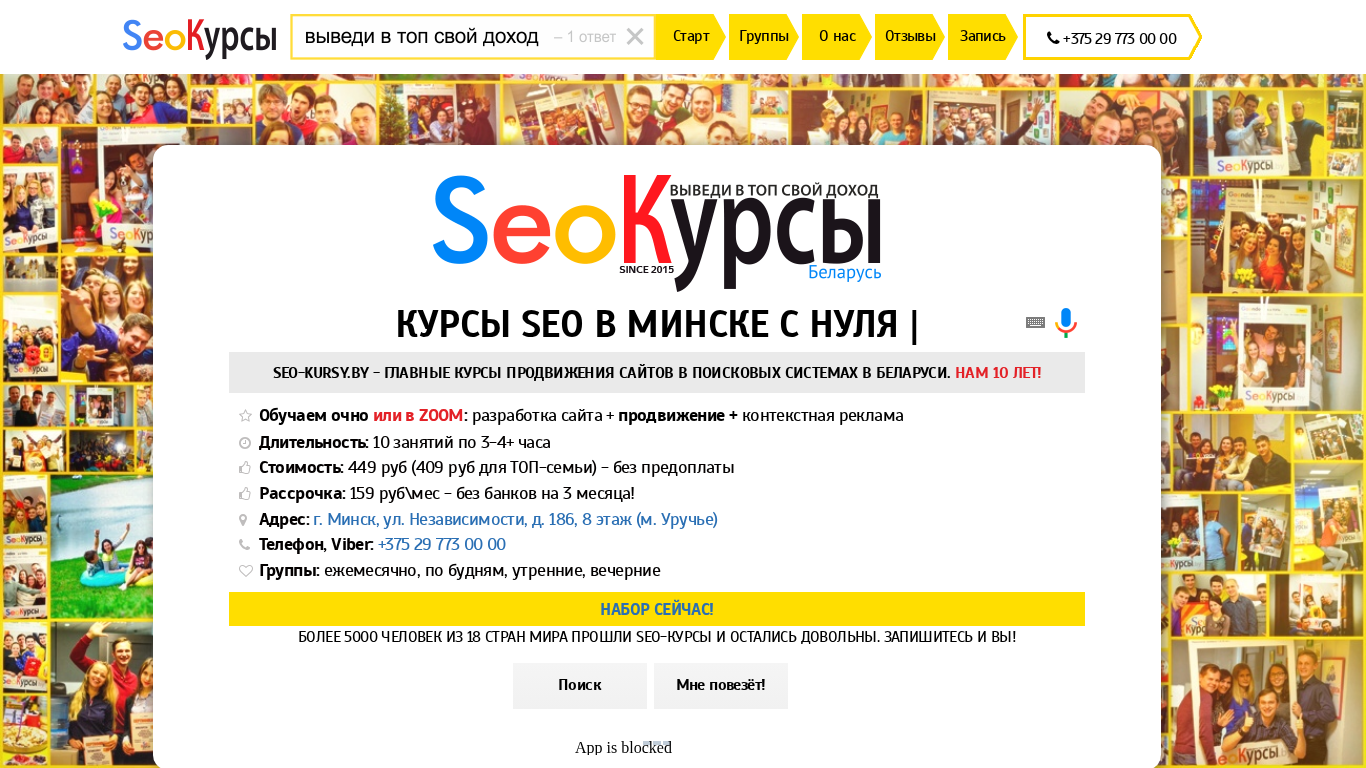Click the thumbs-up icon beside Стоимость
The width and height of the screenshot is (1366, 768).
pyautogui.click(x=245, y=468)
